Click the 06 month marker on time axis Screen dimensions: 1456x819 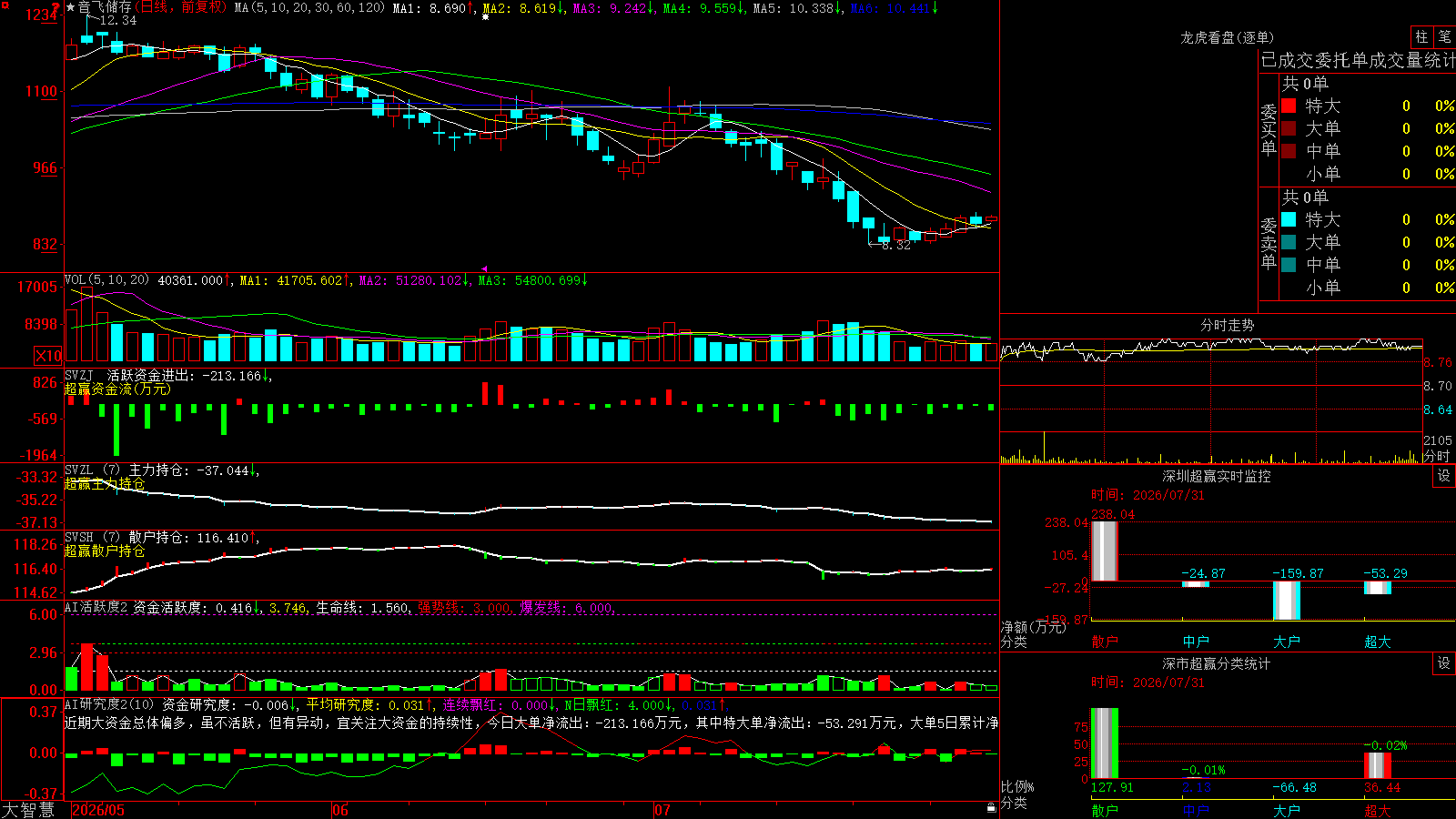339,810
